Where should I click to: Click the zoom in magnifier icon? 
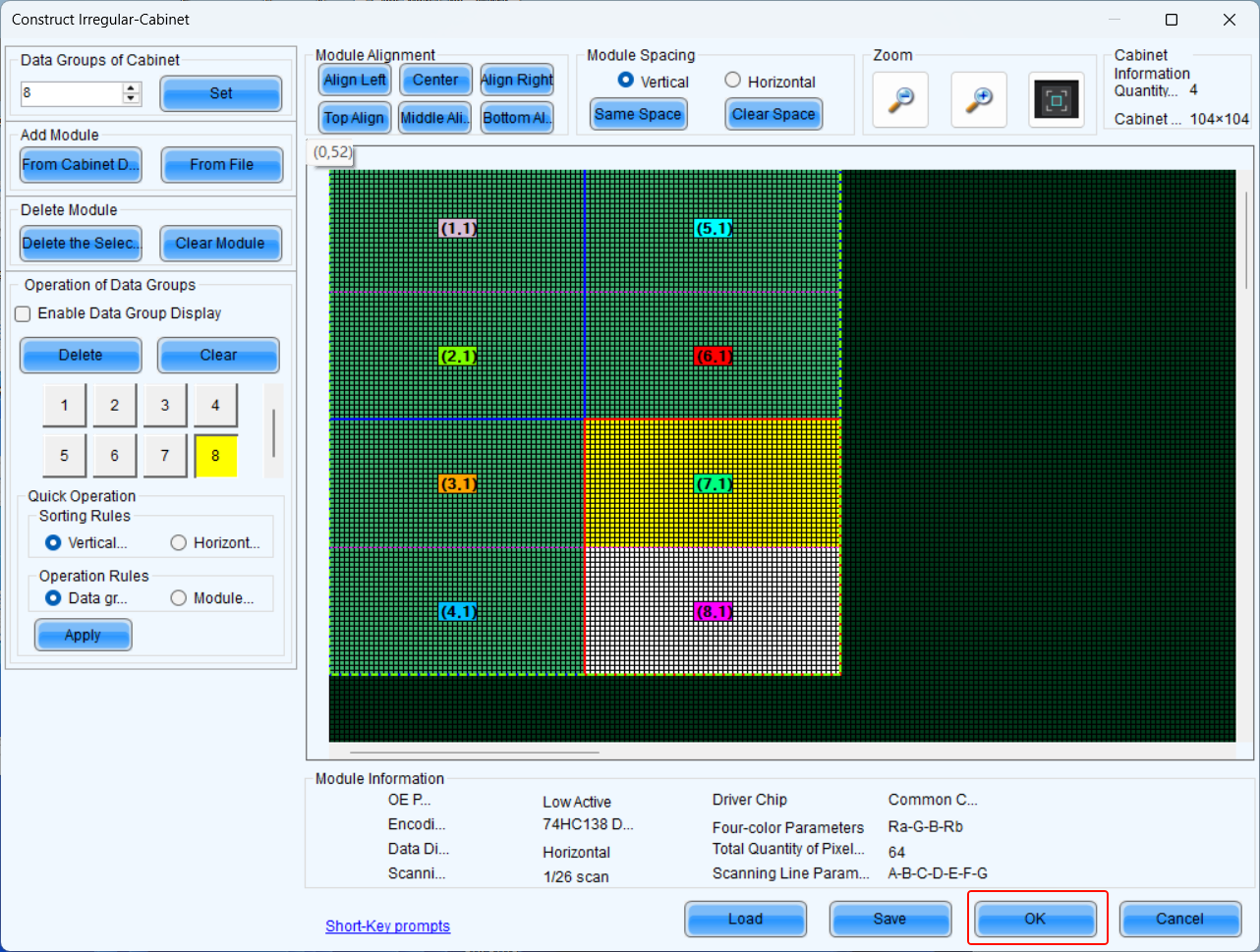click(x=979, y=99)
